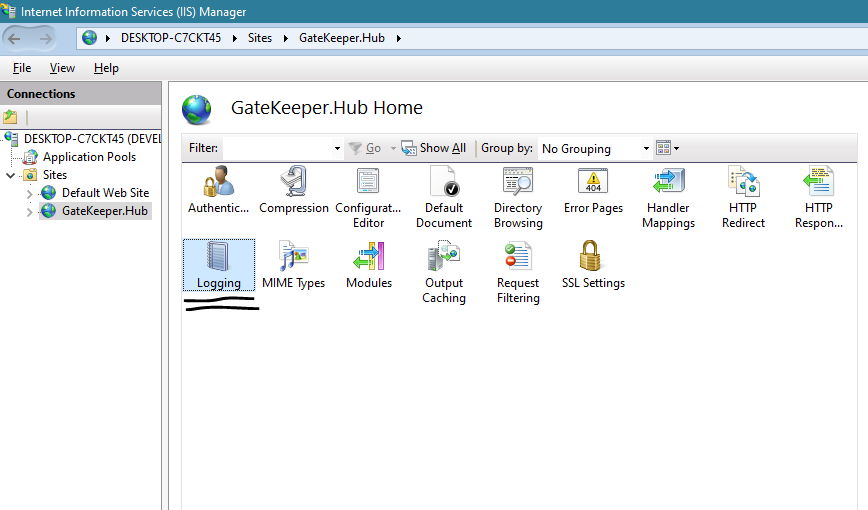This screenshot has height=510, width=868.
Task: Open Handler Mappings feature
Action: click(668, 195)
